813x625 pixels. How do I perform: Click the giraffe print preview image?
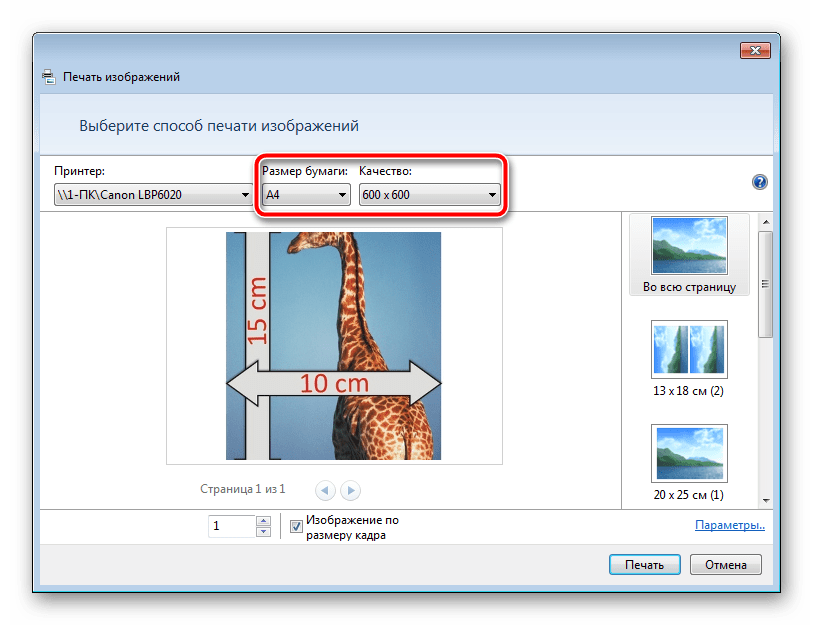coord(333,346)
